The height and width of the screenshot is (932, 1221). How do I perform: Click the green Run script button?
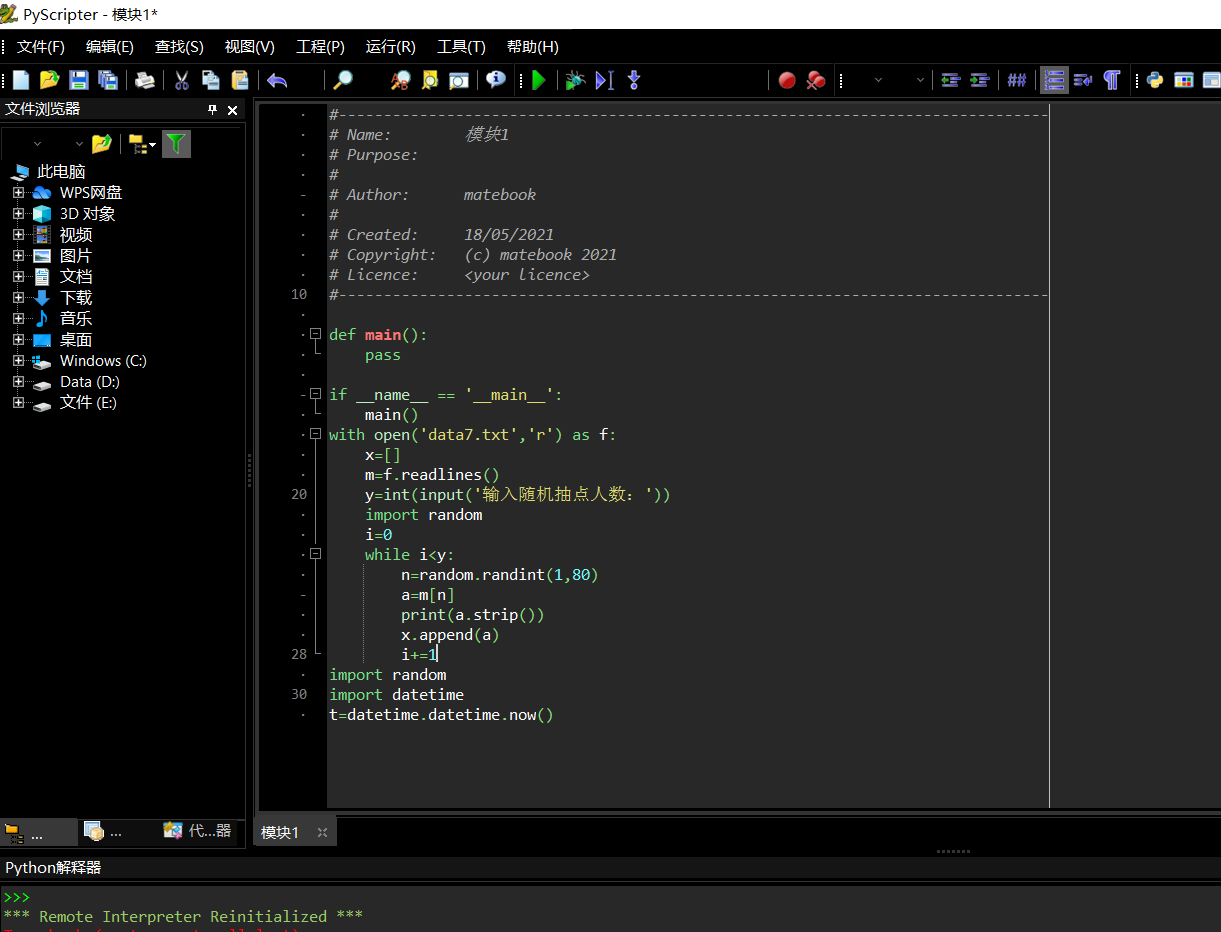coord(539,80)
